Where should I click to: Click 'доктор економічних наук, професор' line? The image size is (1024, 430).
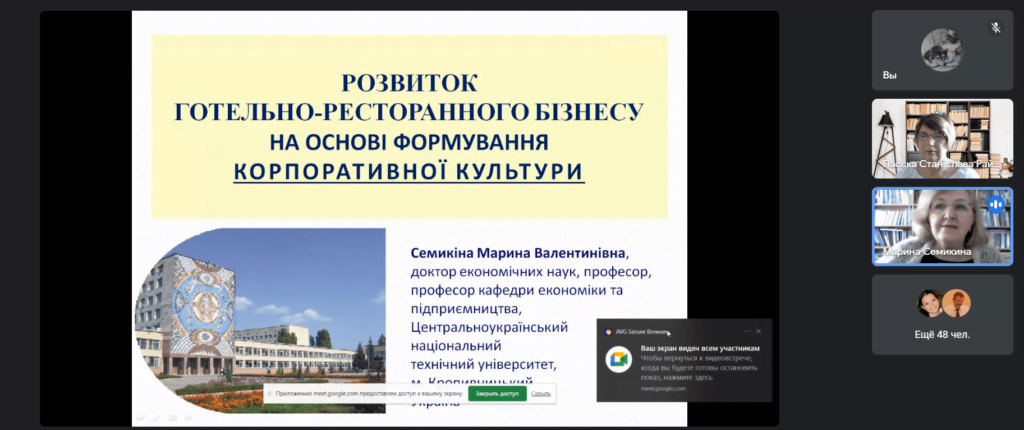click(x=531, y=271)
